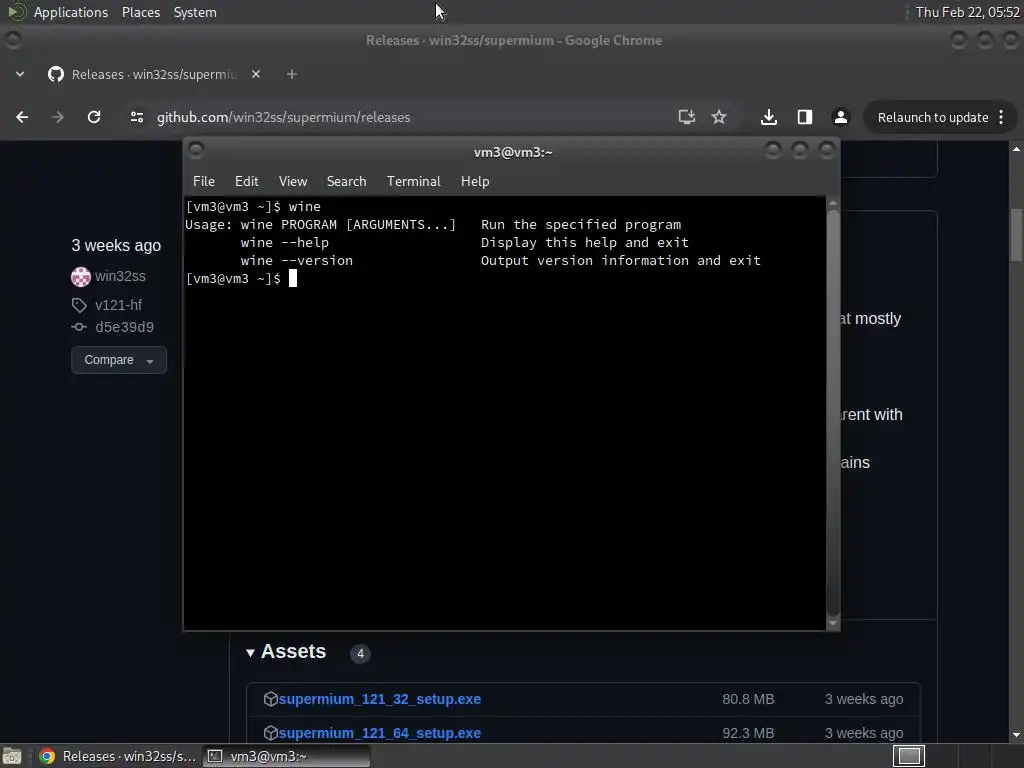Viewport: 1024px width, 768px height.
Task: Click the workspace switcher in bottom panel
Action: [x=909, y=756]
